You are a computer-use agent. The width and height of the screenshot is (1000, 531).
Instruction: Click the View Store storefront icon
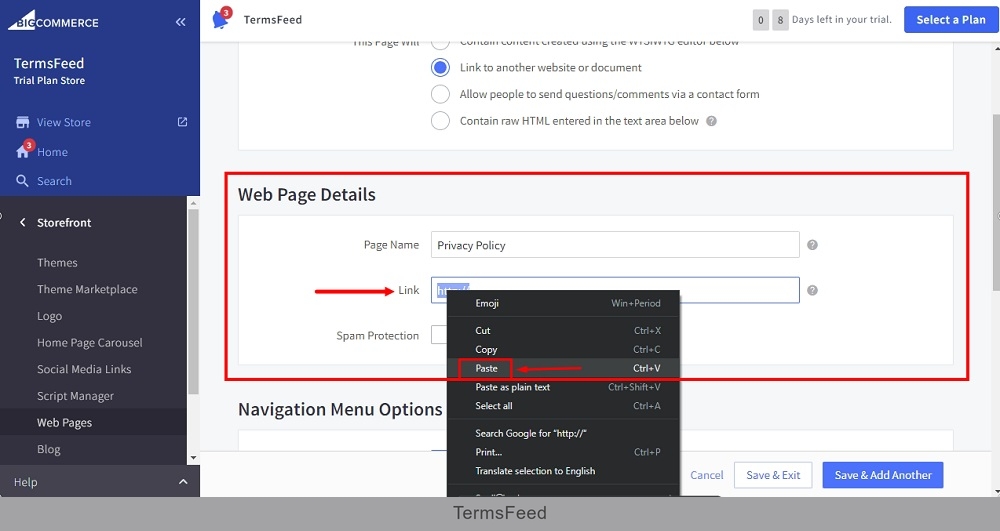(23, 122)
